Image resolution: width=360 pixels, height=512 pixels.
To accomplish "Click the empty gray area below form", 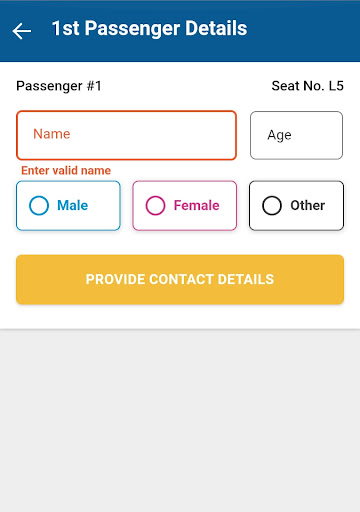I will pos(180,421).
